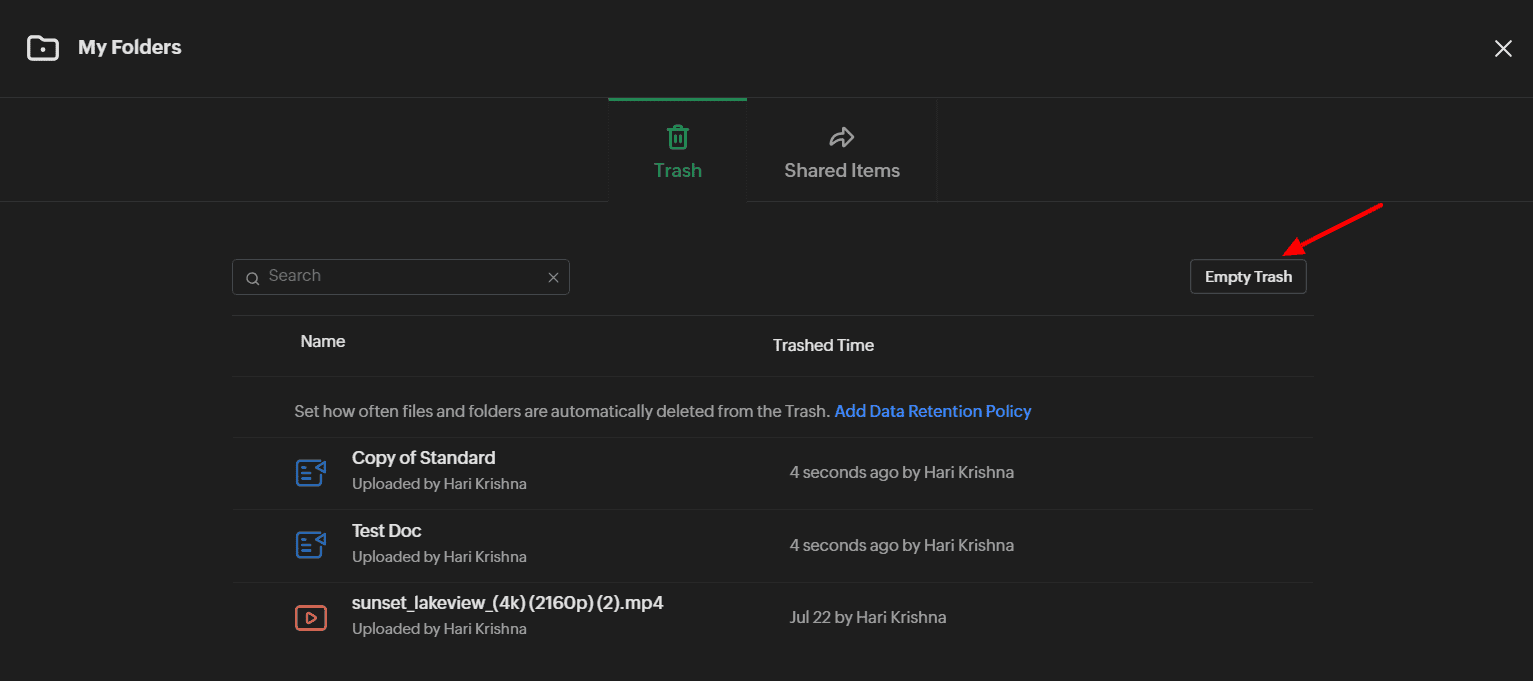Screen dimensions: 1533x681
Task: Click the My Folders title text
Action: click(x=130, y=48)
